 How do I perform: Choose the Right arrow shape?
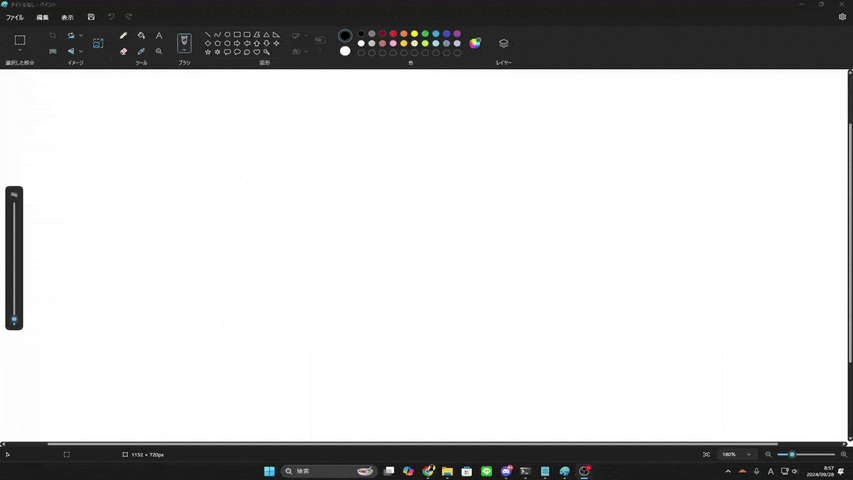click(237, 43)
